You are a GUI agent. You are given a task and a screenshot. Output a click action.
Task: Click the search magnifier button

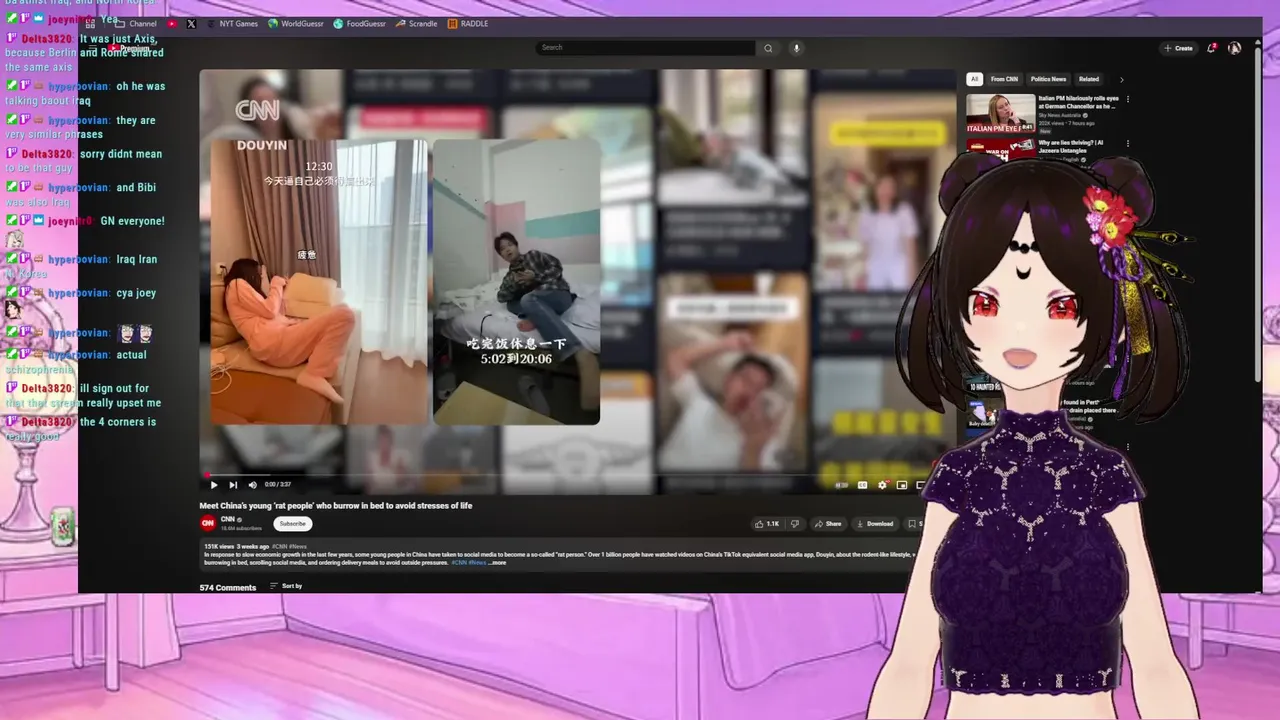coord(768,48)
